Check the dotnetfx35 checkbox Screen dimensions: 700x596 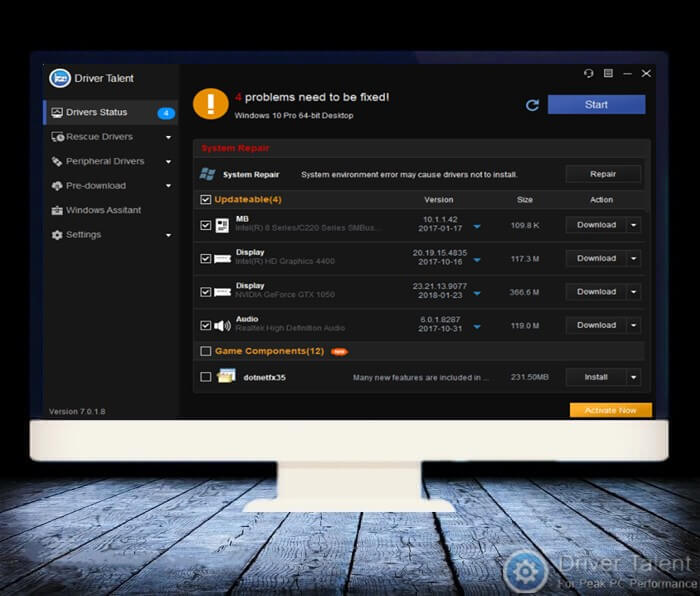pos(205,377)
